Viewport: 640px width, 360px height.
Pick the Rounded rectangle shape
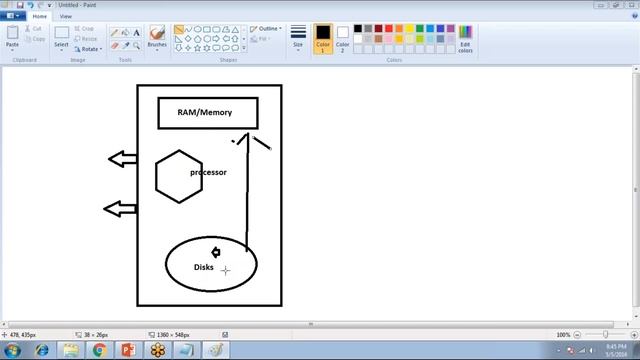[x=216, y=29]
